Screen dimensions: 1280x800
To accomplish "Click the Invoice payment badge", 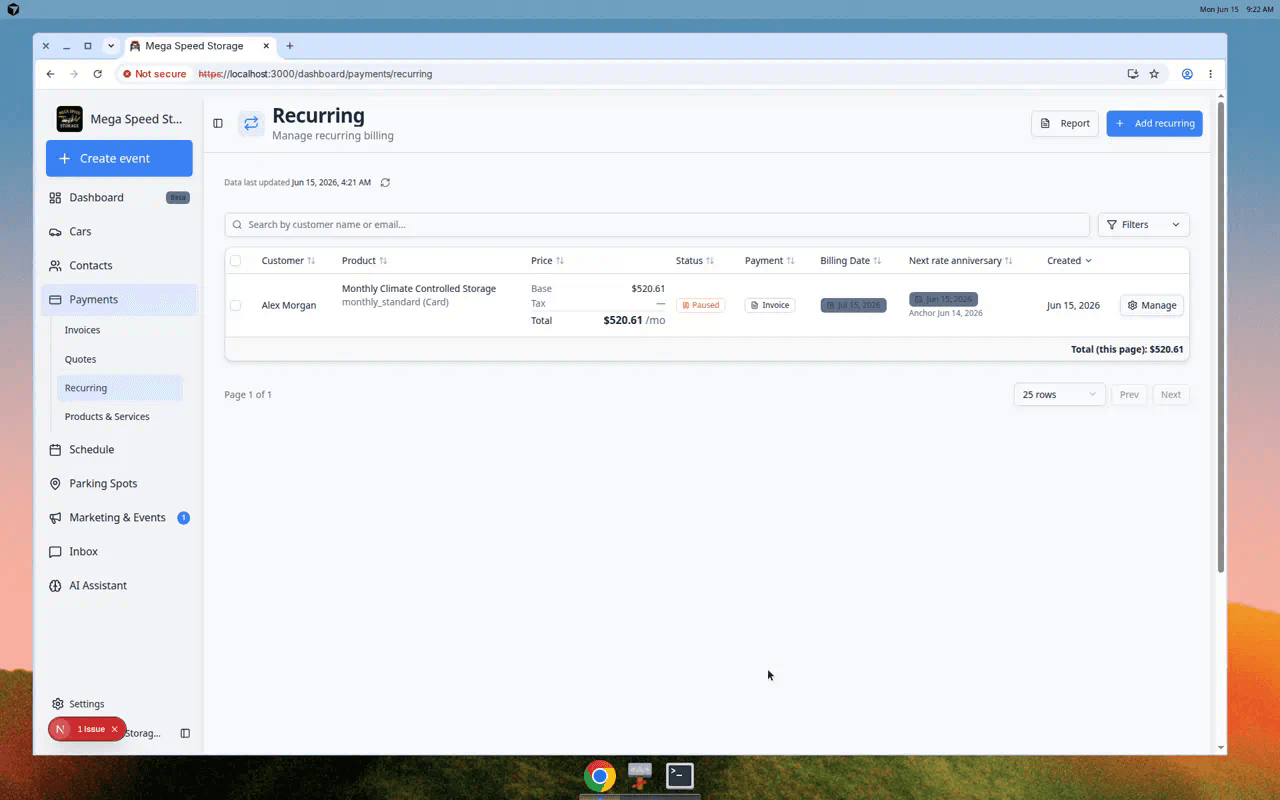I will (x=770, y=305).
